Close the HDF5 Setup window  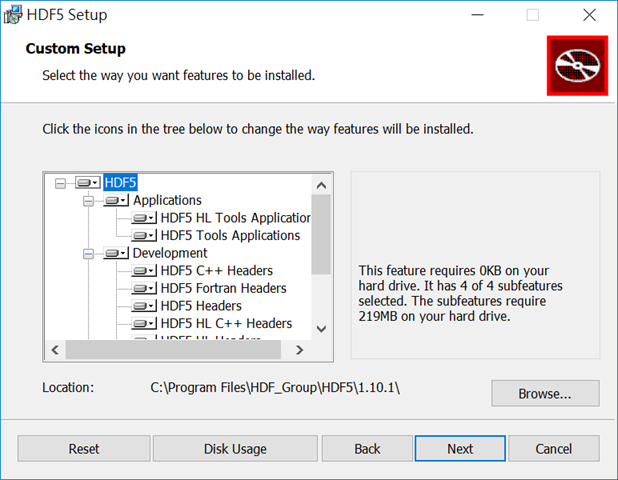click(x=590, y=15)
